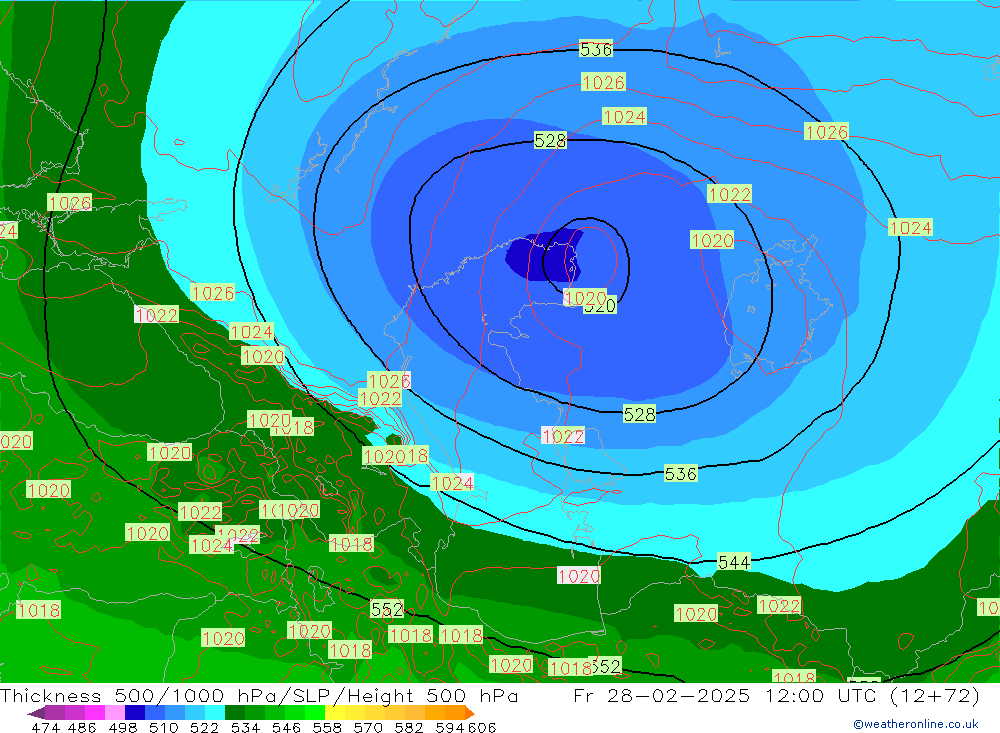Click the legend value 474

click(x=45, y=728)
